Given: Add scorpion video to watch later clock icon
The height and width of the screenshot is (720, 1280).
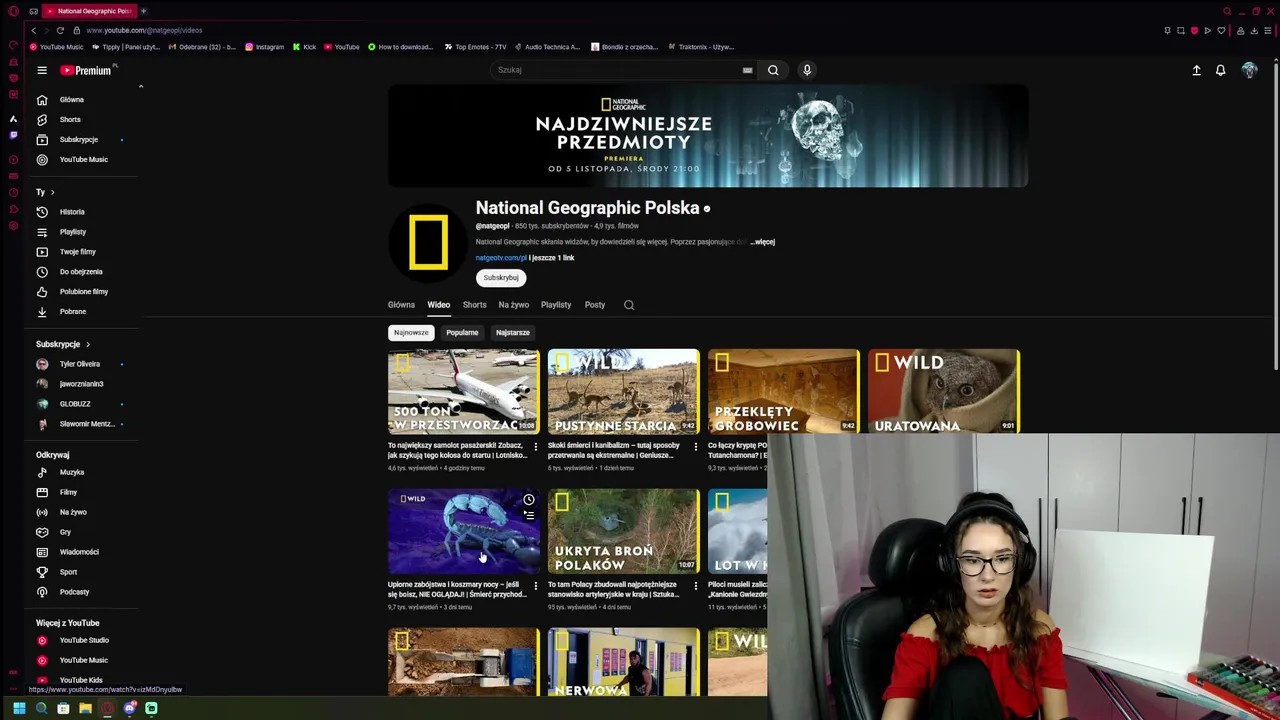Looking at the screenshot, I should (529, 500).
